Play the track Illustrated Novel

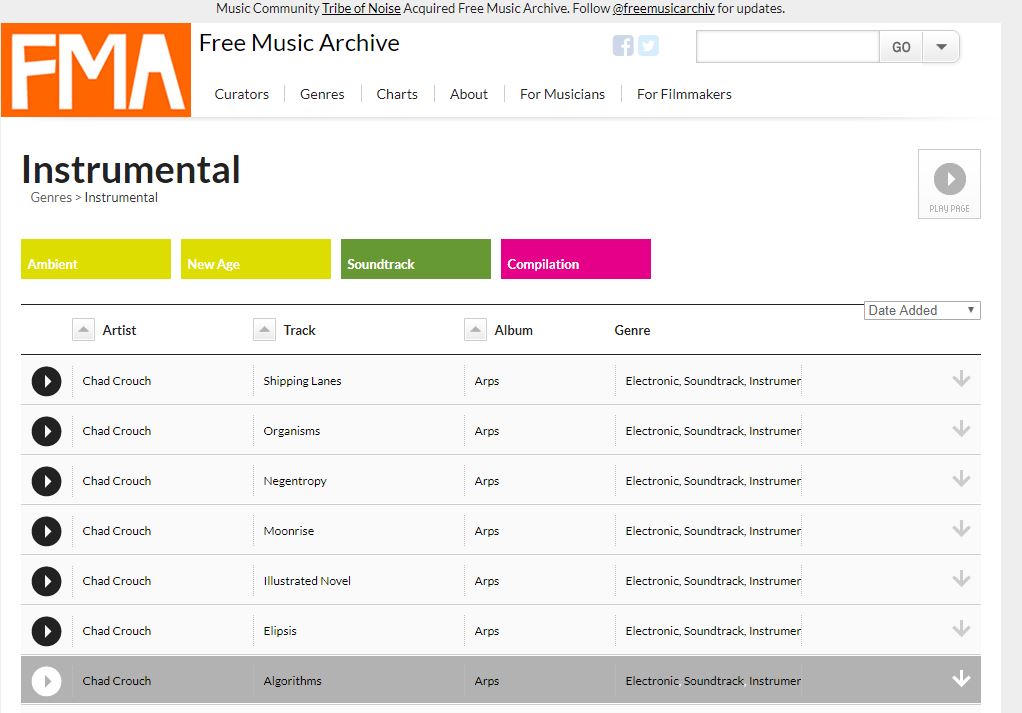(x=46, y=581)
